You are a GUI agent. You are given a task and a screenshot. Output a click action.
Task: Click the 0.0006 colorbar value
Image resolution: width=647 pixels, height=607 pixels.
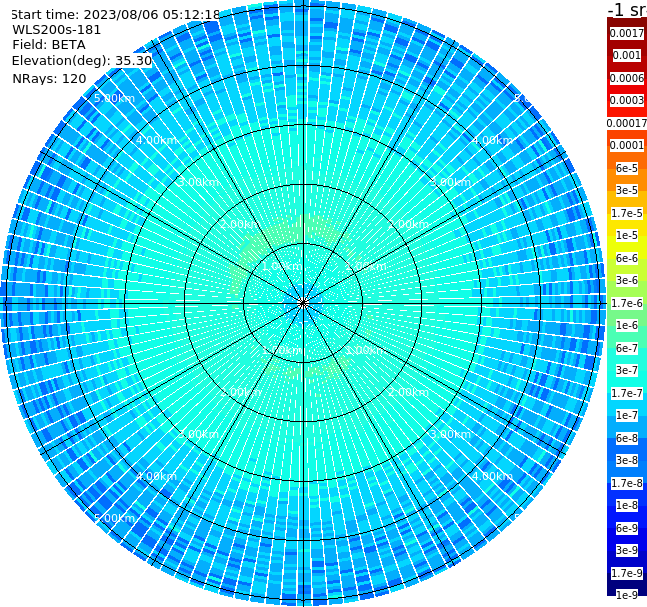pos(627,78)
